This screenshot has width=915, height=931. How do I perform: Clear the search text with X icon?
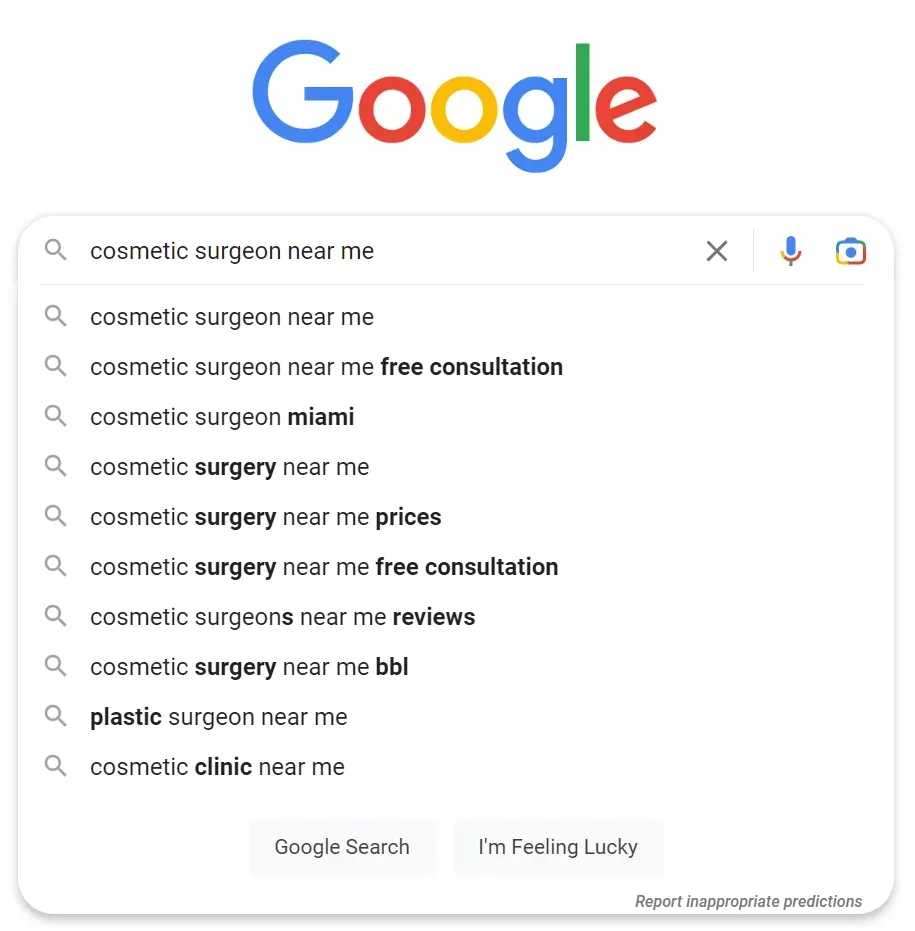tap(717, 251)
